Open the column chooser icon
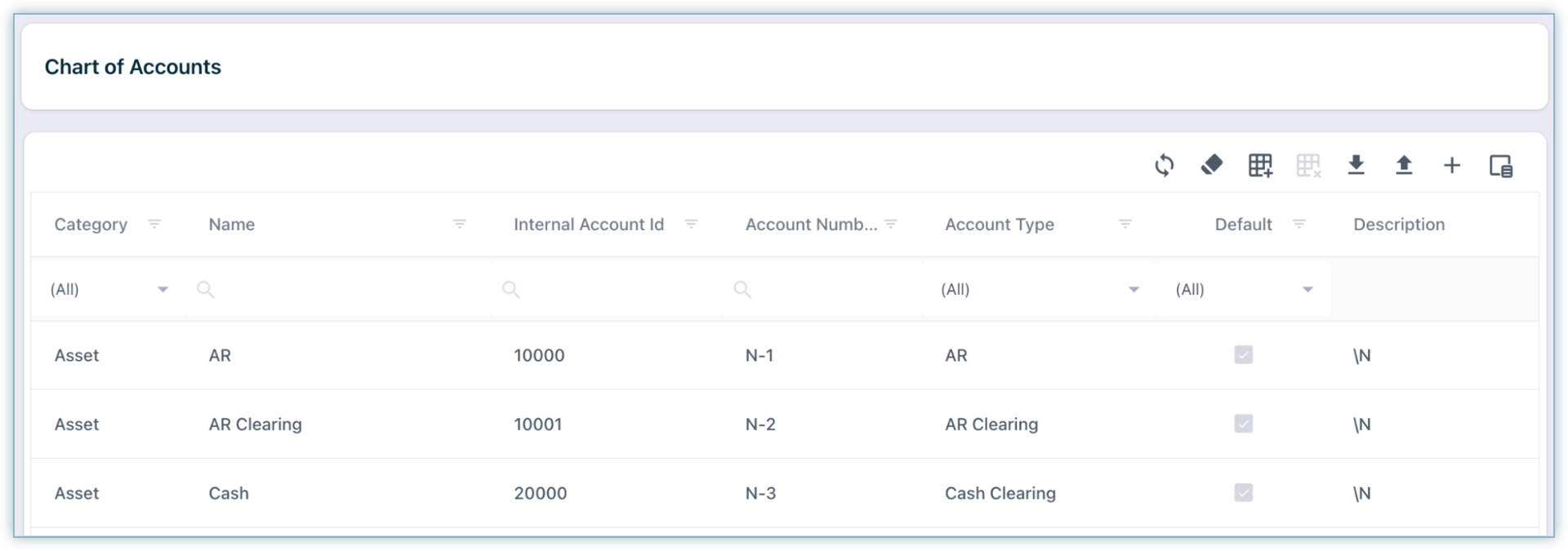This screenshot has height=551, width=1568. tap(1501, 166)
